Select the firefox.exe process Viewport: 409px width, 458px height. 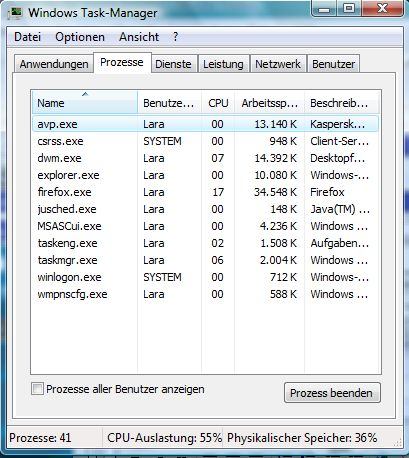(205, 192)
